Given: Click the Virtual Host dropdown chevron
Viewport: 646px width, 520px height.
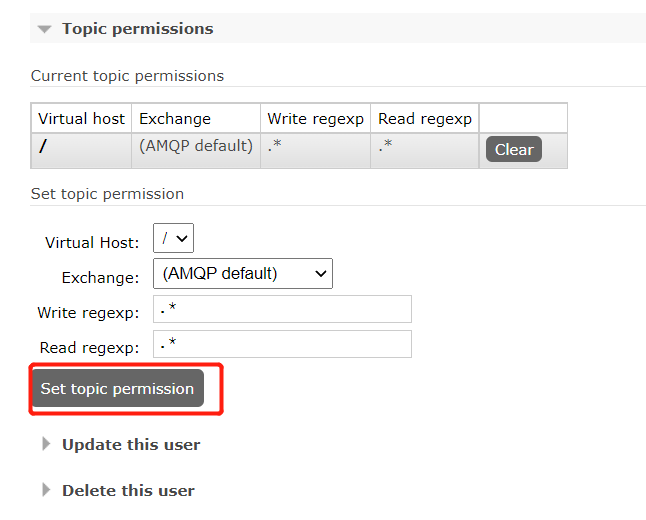Looking at the screenshot, I should (x=182, y=239).
